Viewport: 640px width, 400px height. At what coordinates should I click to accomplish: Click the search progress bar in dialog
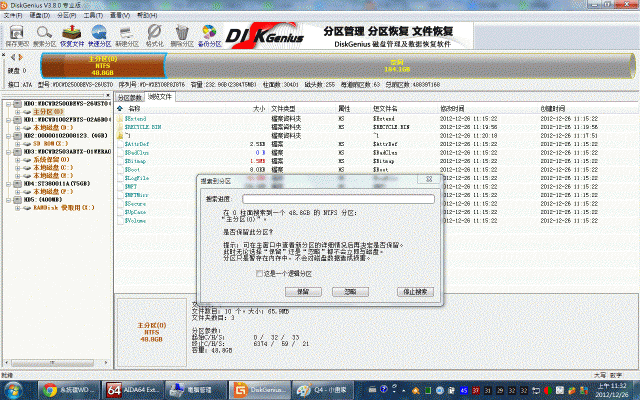[x=338, y=199]
